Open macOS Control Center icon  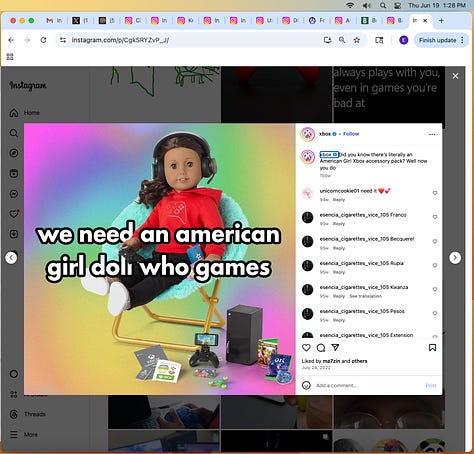(397, 5)
